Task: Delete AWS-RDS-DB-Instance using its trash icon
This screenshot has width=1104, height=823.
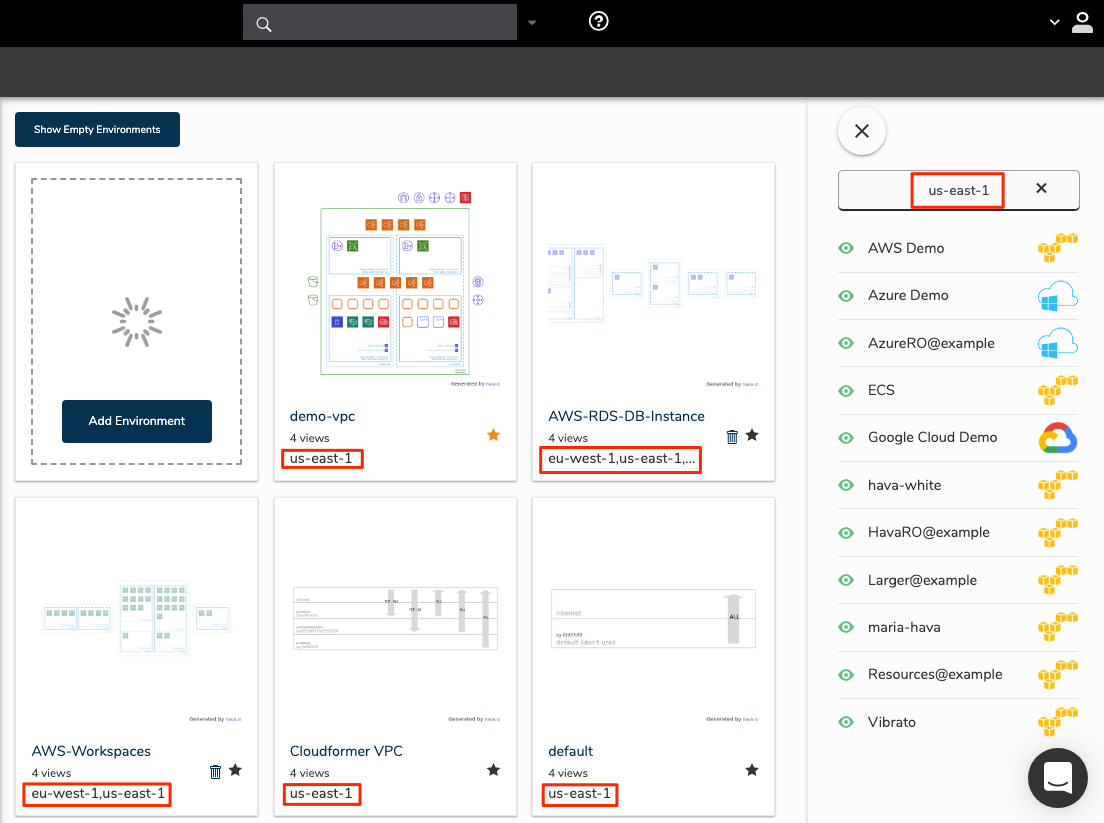Action: (732, 436)
